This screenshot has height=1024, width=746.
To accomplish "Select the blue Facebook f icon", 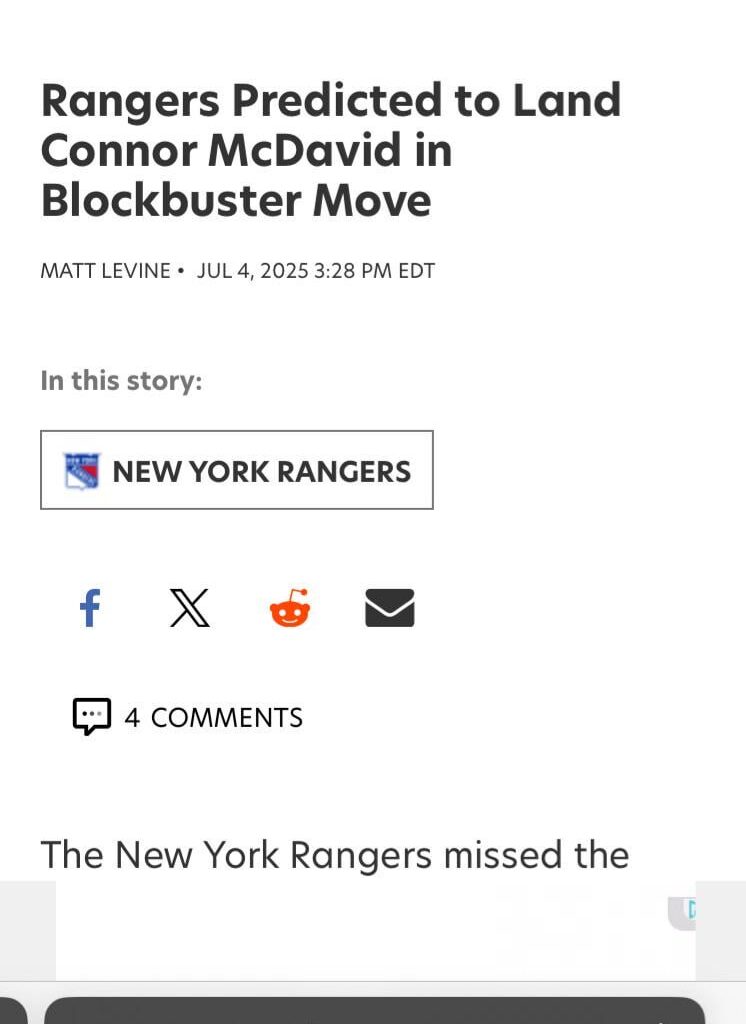I will point(90,607).
